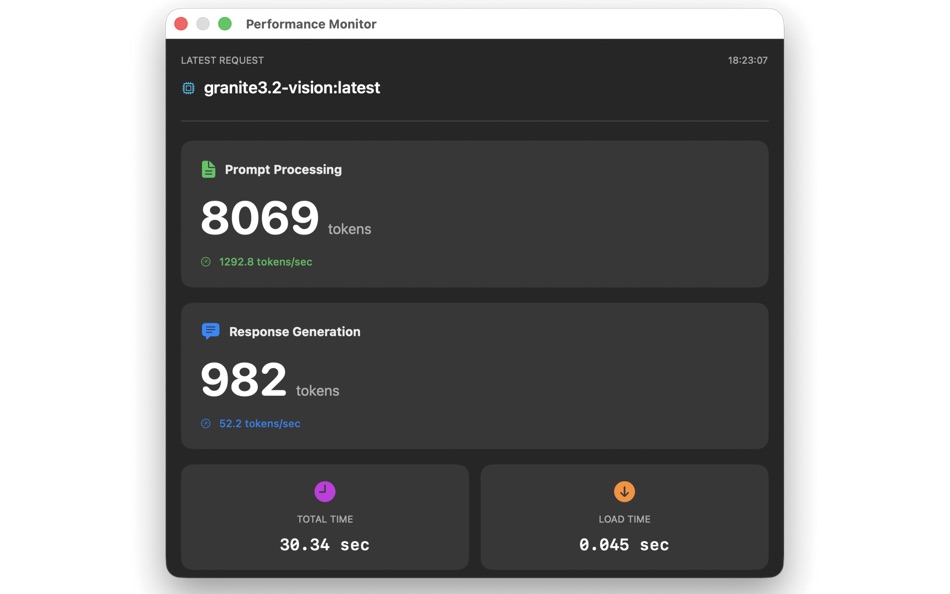Image resolution: width=950 pixels, height=594 pixels.
Task: Select the Load Time card
Action: [624, 517]
